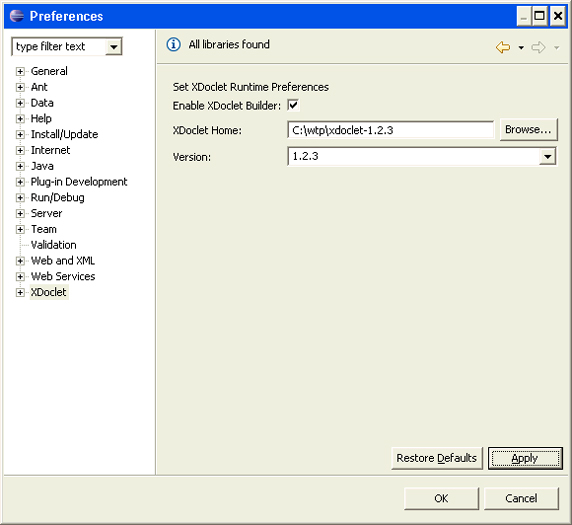Click into the XDoclet Home path field

click(390, 130)
